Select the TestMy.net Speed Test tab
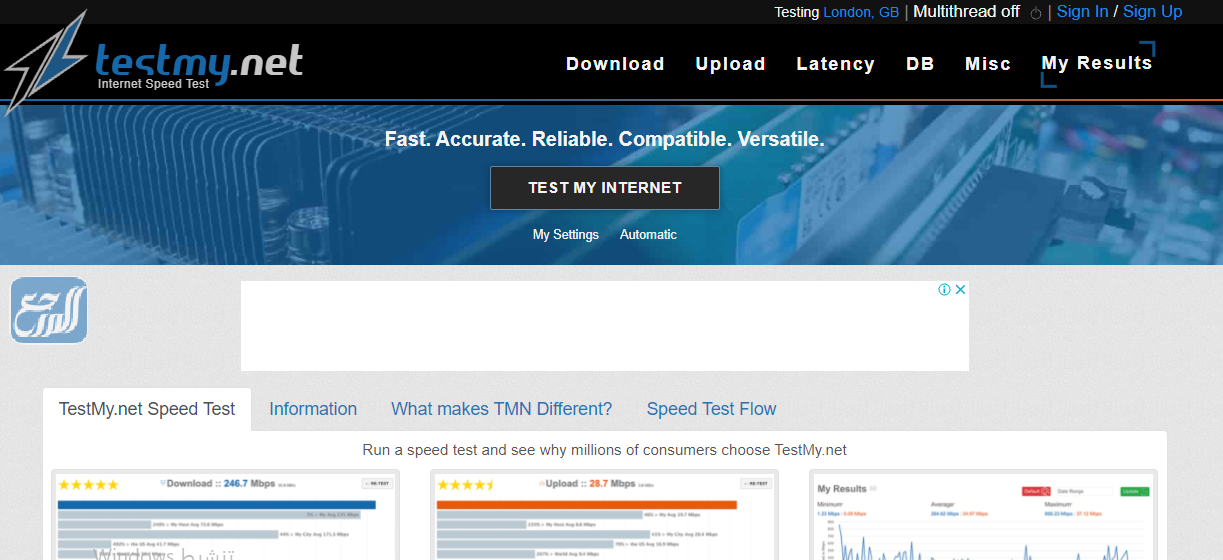Image resolution: width=1223 pixels, height=560 pixels. 147,409
